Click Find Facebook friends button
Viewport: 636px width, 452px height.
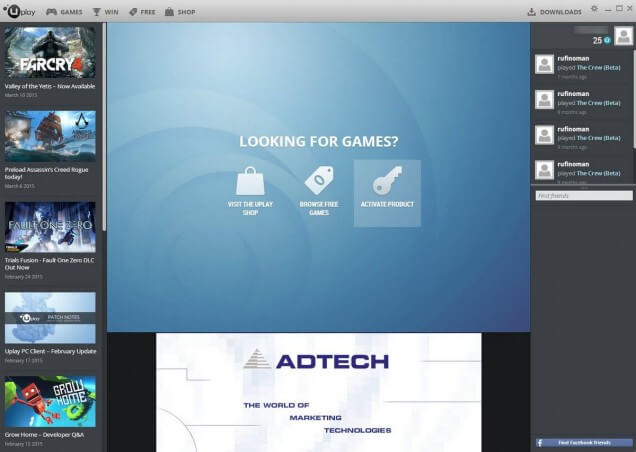[584, 443]
